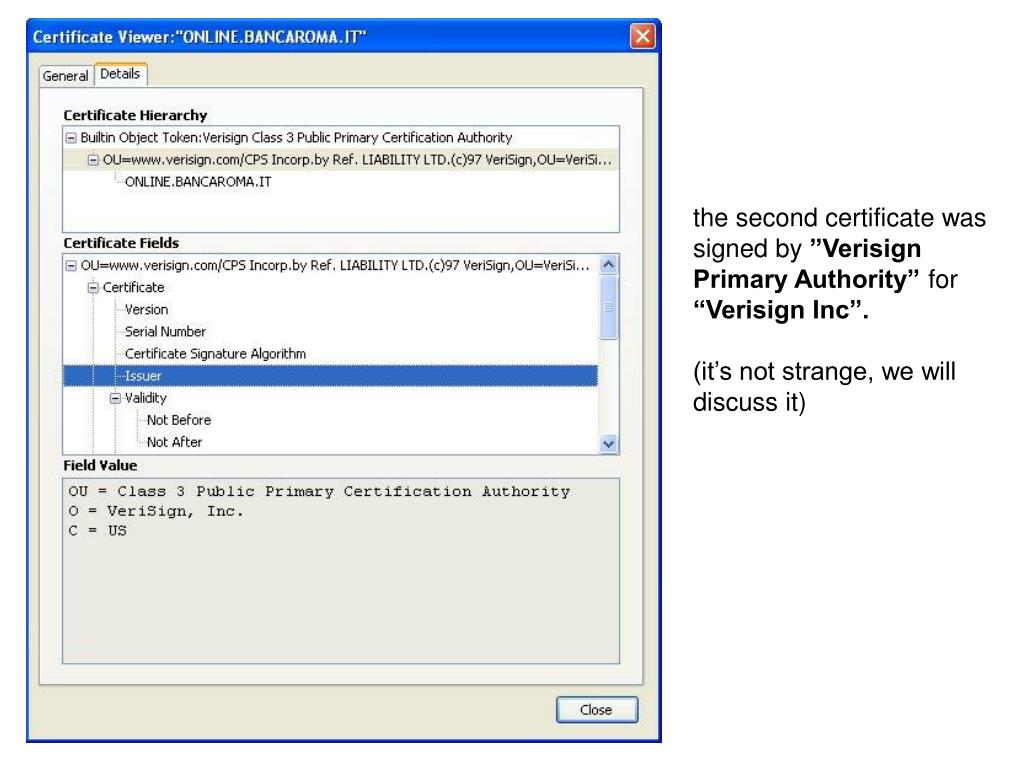Select the Not After field

[x=174, y=443]
